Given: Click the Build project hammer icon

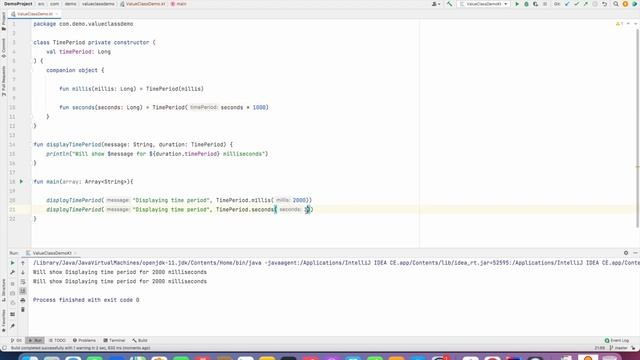Looking at the screenshot, I should pos(449,4).
